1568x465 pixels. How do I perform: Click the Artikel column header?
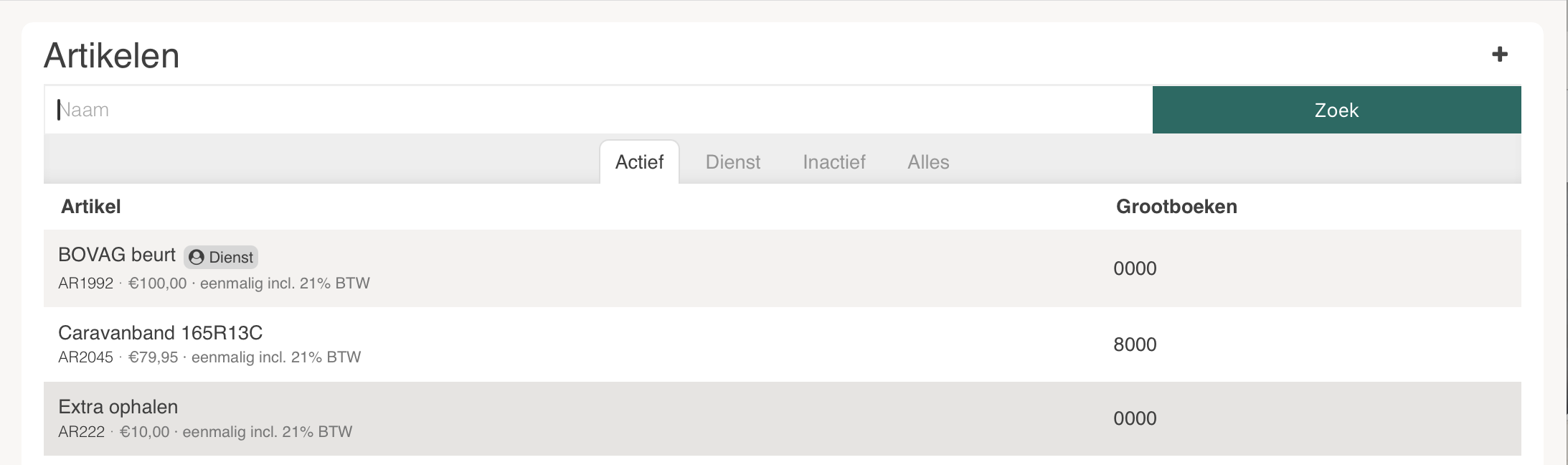click(91, 207)
